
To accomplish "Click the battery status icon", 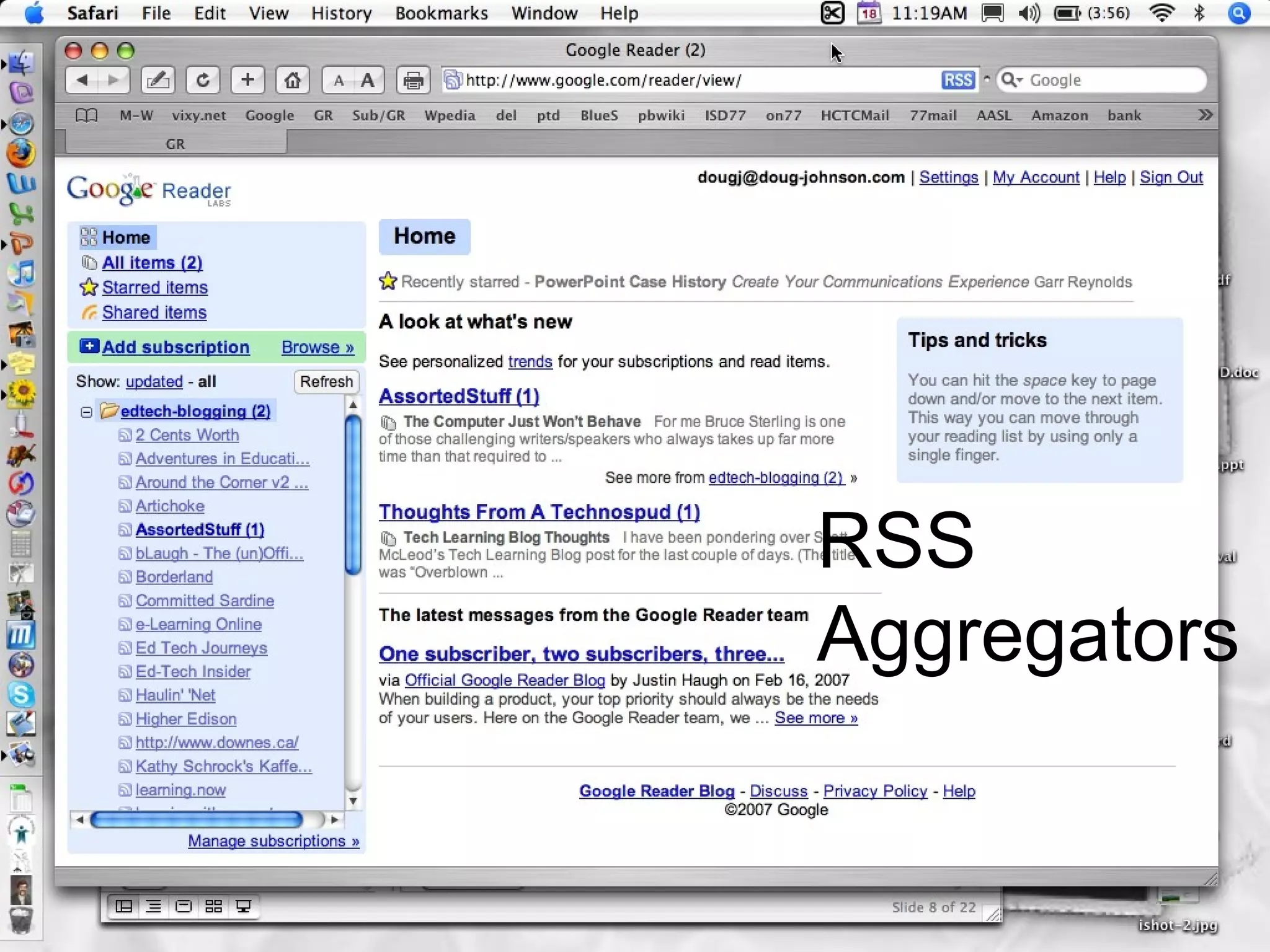I will 1067,13.
